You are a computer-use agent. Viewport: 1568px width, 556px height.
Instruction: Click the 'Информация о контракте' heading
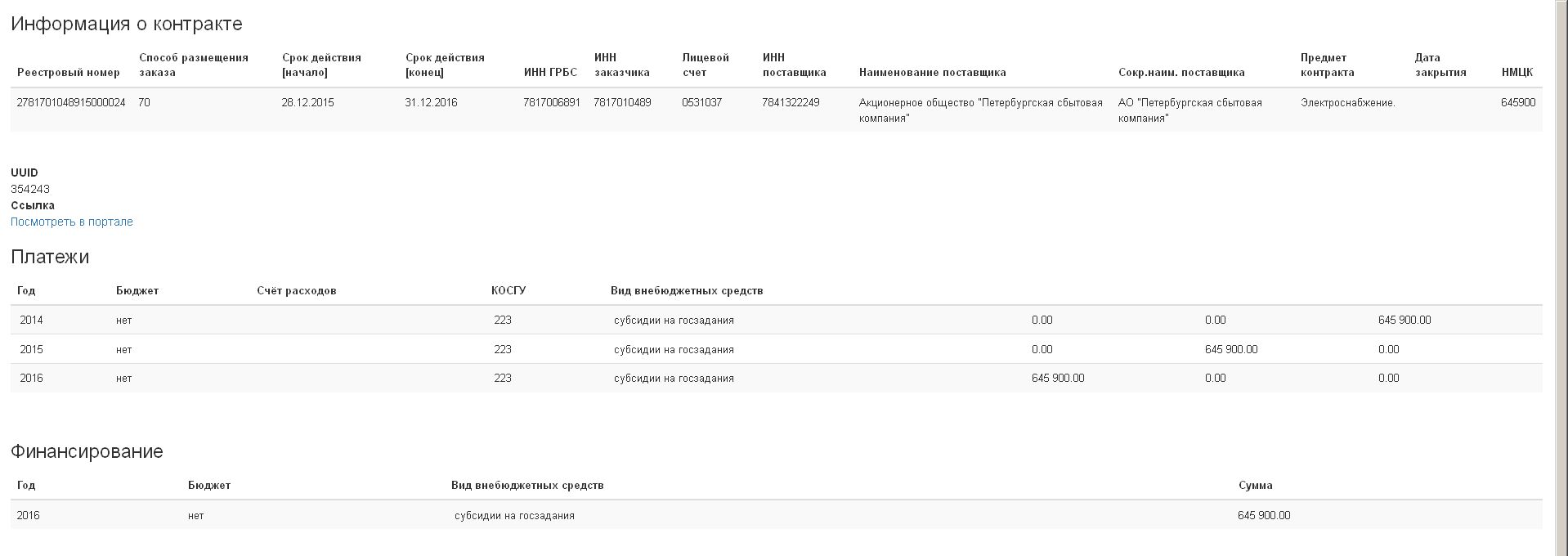coord(127,24)
